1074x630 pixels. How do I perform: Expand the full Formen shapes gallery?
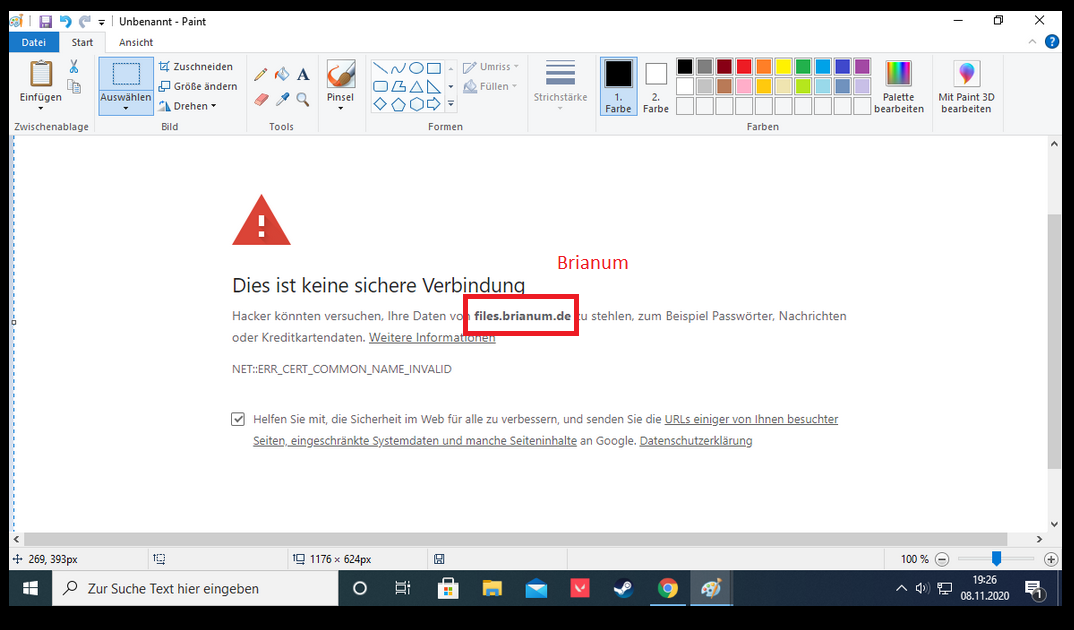click(451, 104)
